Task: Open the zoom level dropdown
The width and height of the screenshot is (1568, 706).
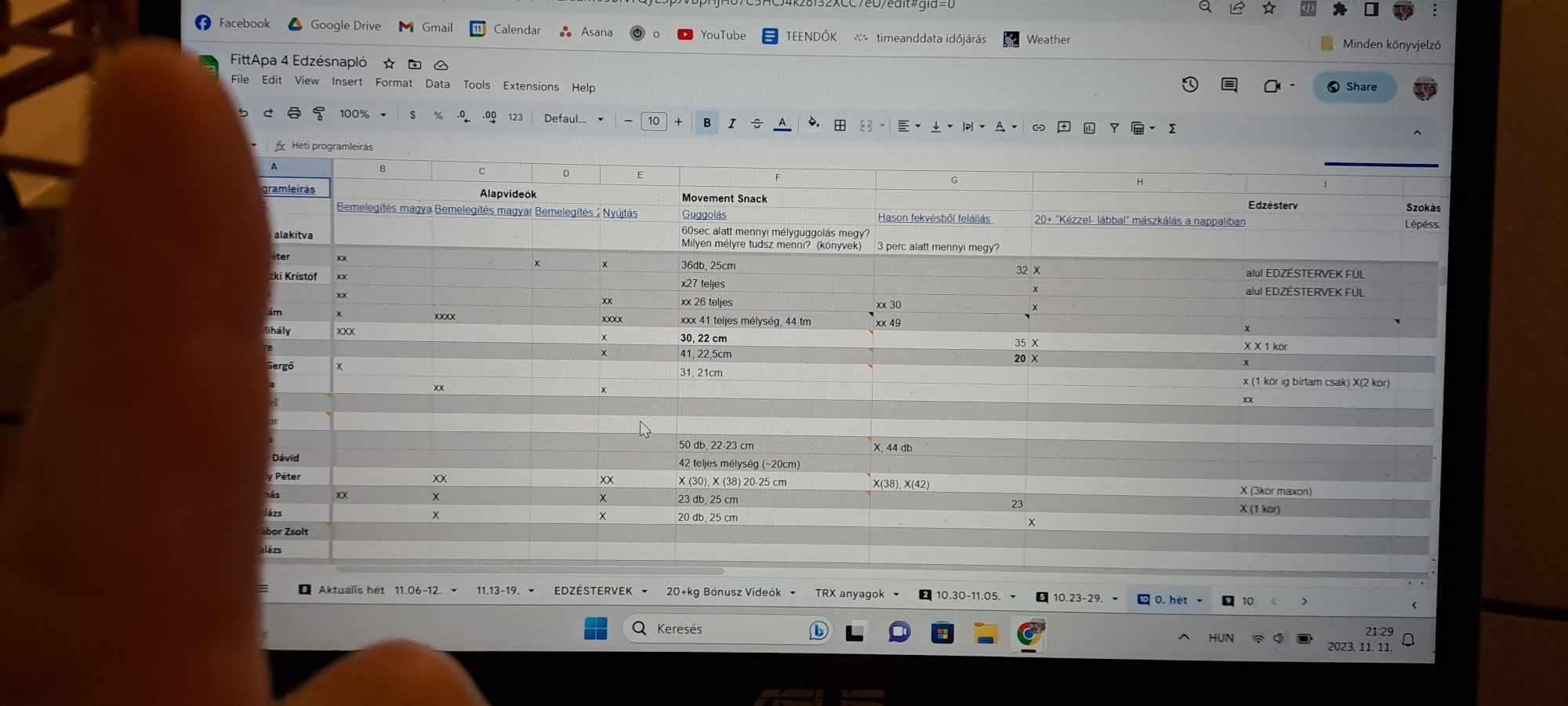Action: click(361, 115)
